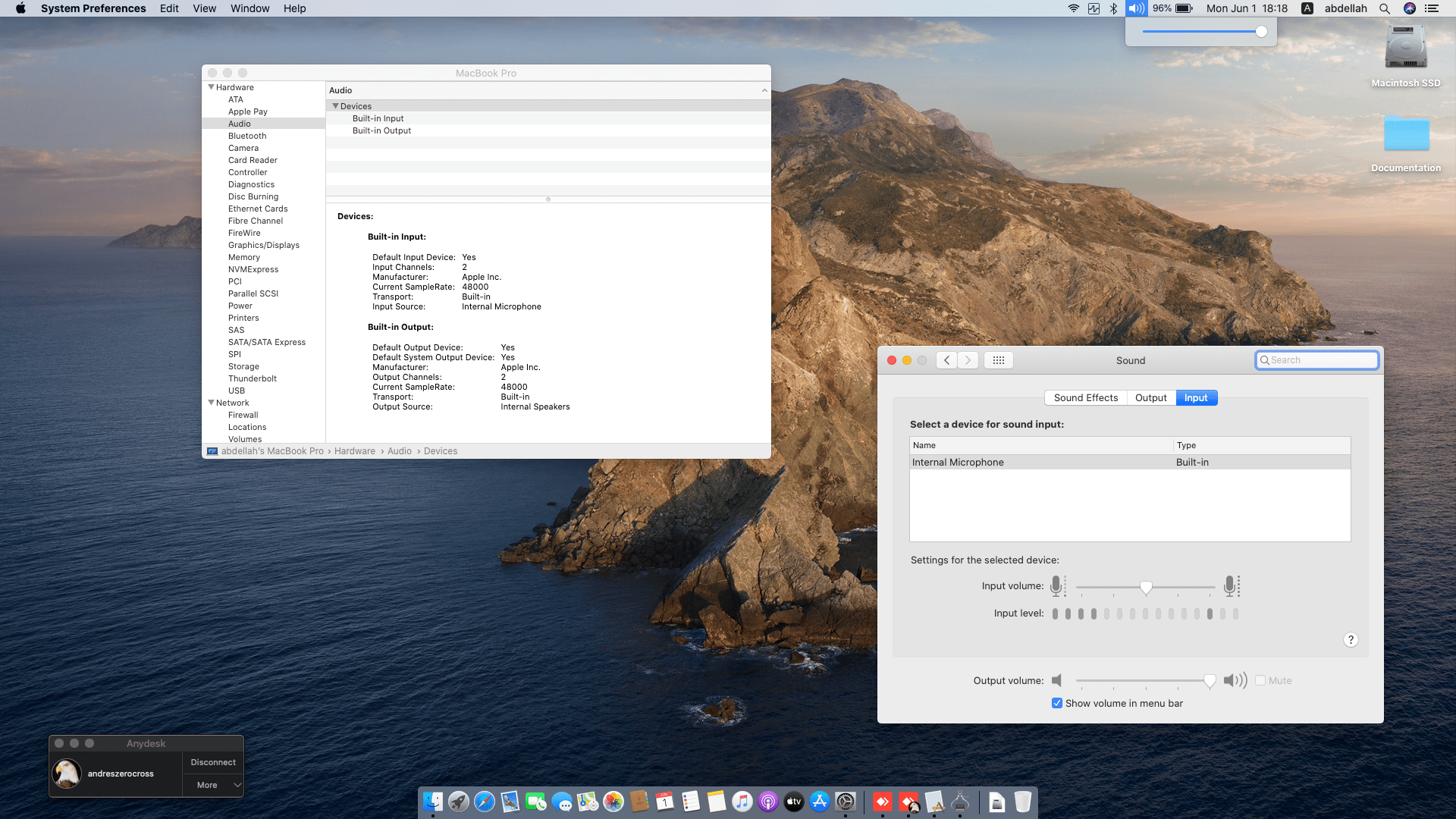Expand the More dropdown in Anydesk
The width and height of the screenshot is (1456, 819).
(x=213, y=785)
